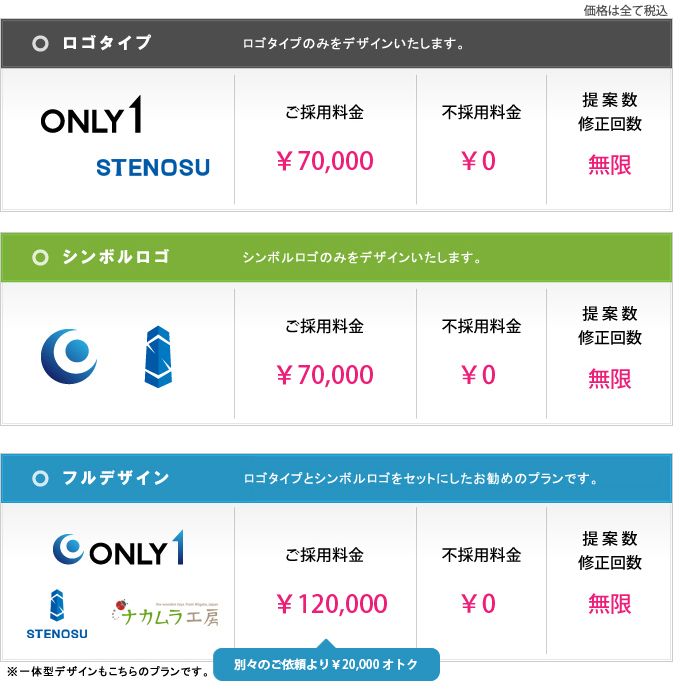Click the 一体型デザイン footnote text

[109, 671]
